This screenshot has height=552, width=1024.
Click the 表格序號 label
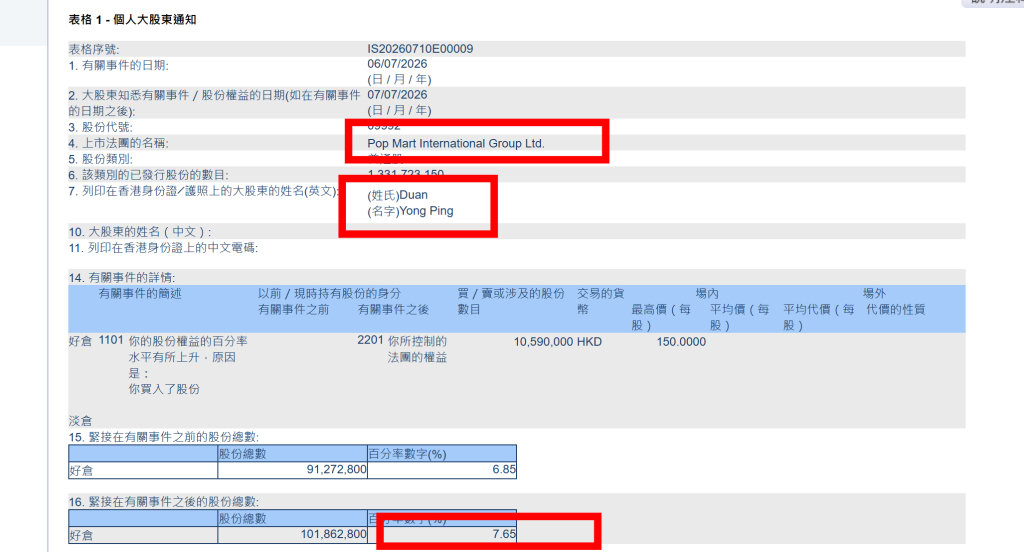coord(94,50)
